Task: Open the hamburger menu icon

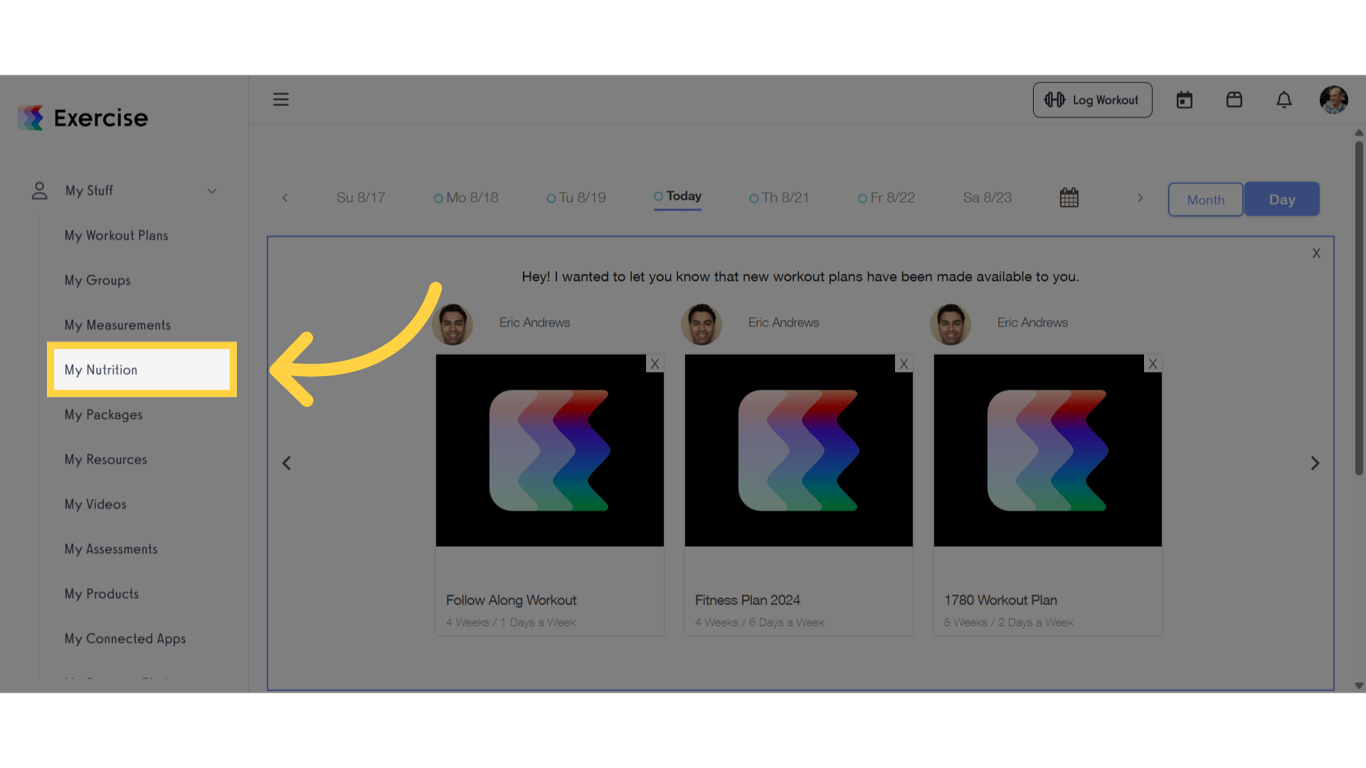Action: (281, 99)
